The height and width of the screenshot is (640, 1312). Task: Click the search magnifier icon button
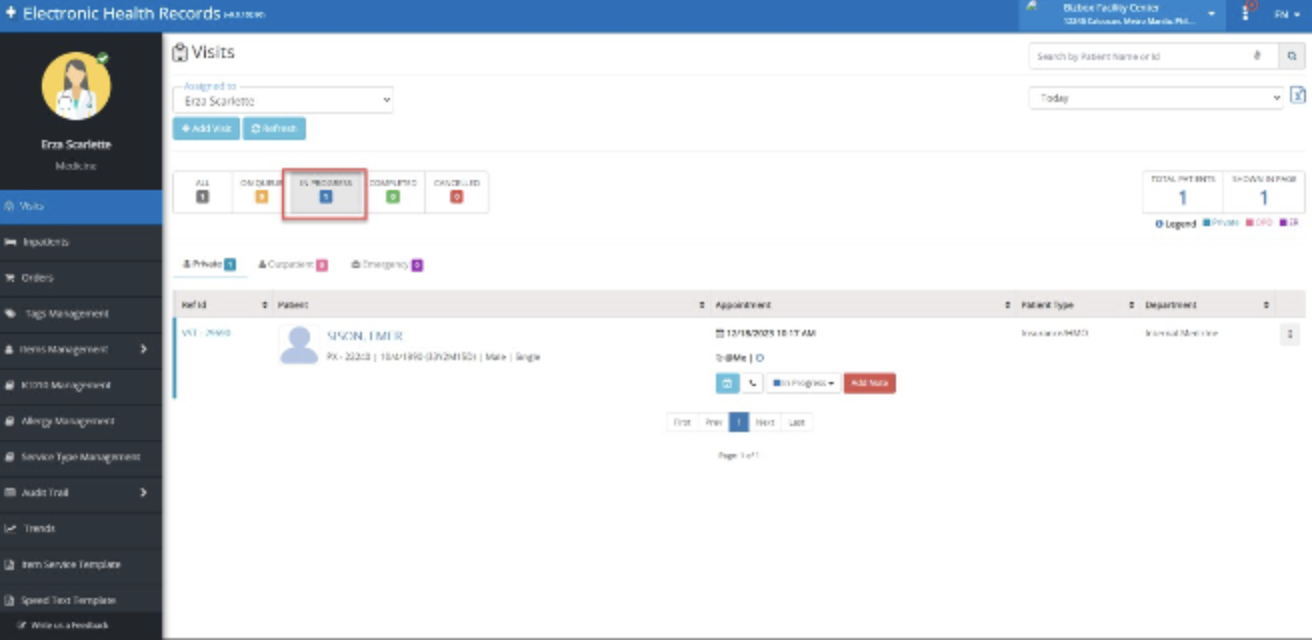pos(1291,57)
